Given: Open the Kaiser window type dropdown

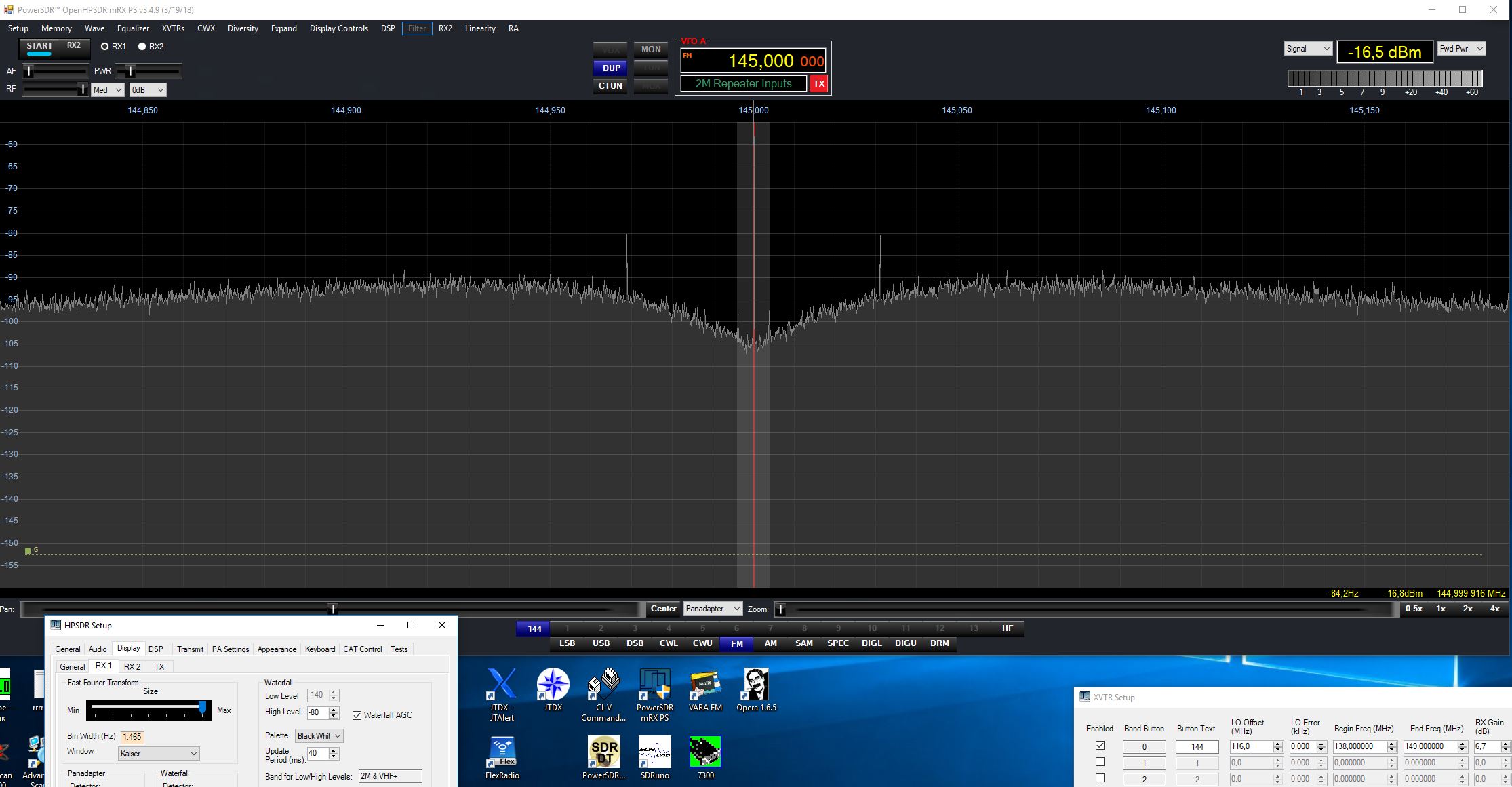Looking at the screenshot, I should click(159, 753).
